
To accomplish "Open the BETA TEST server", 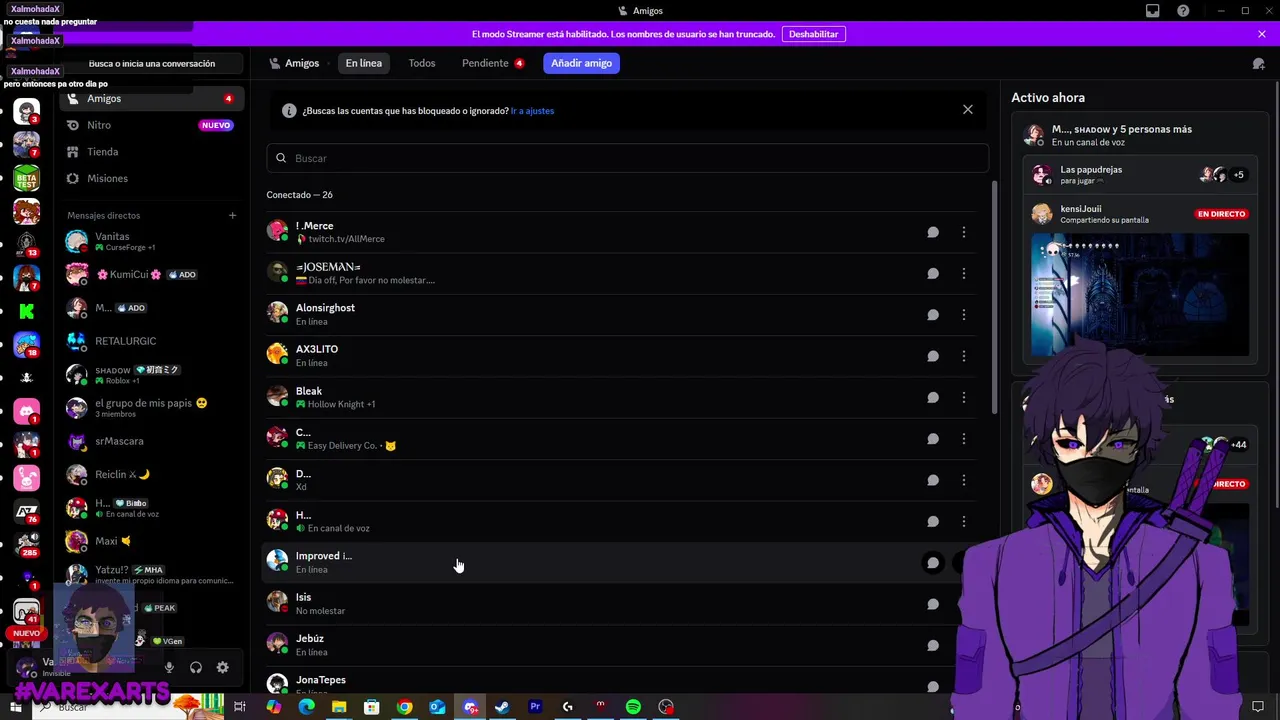I will point(27,179).
